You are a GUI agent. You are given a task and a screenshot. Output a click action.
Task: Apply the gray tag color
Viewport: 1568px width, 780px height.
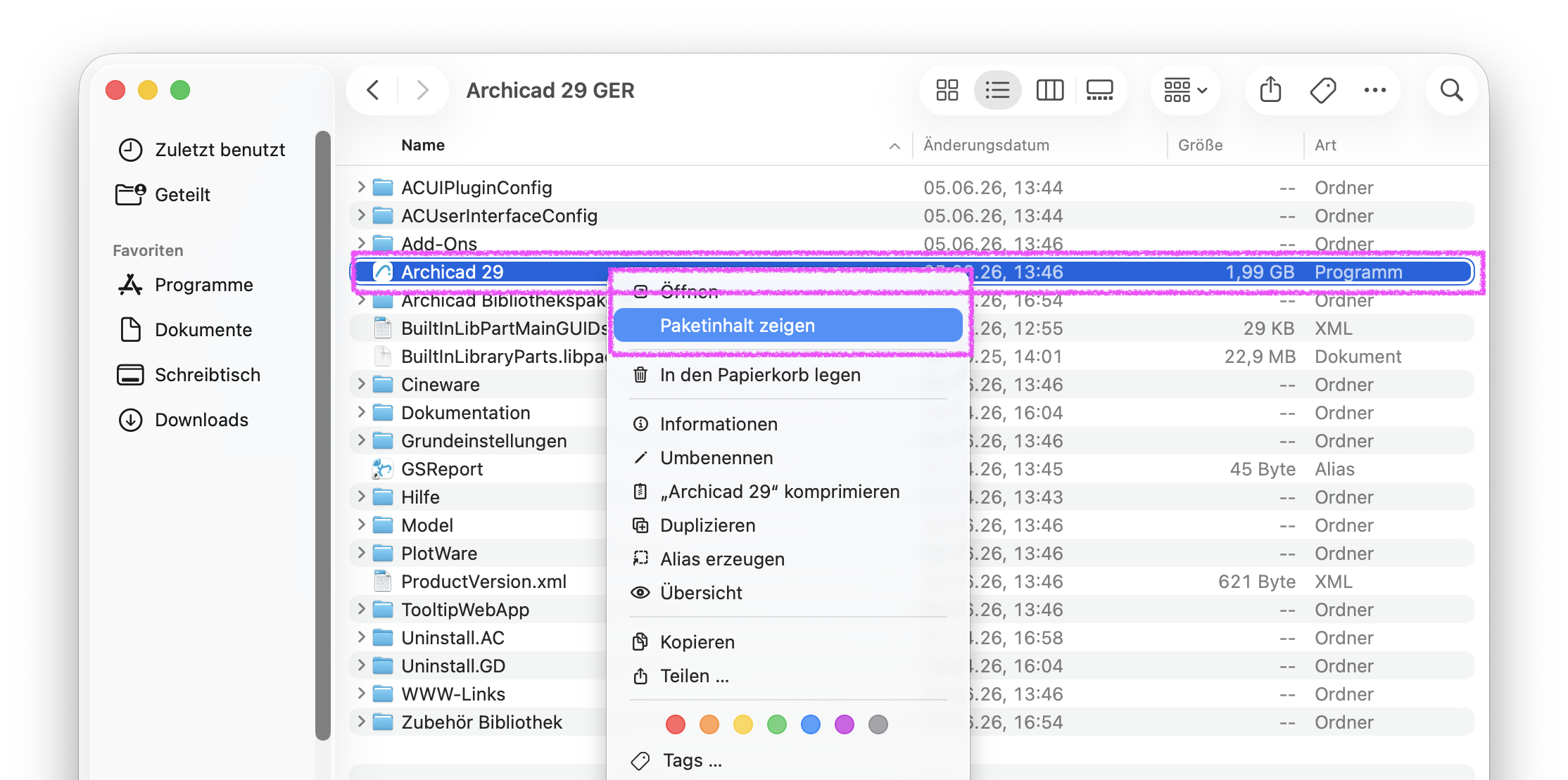click(878, 724)
